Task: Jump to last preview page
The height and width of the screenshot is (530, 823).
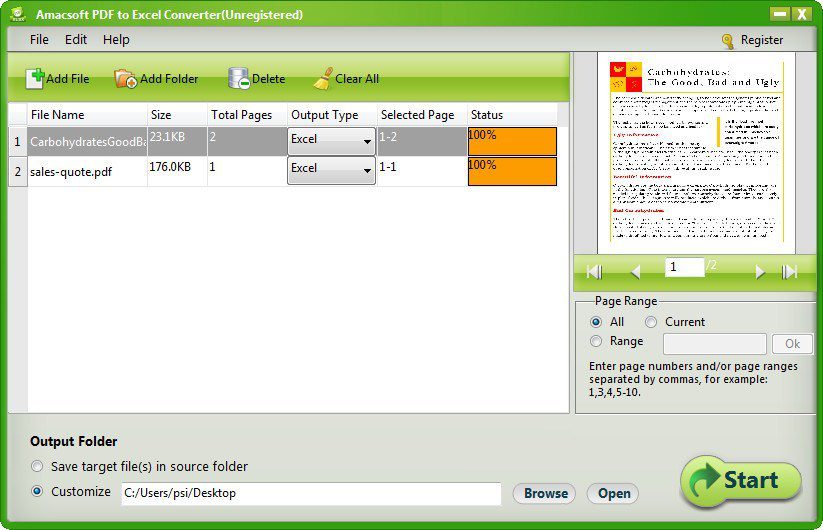Action: pos(789,272)
